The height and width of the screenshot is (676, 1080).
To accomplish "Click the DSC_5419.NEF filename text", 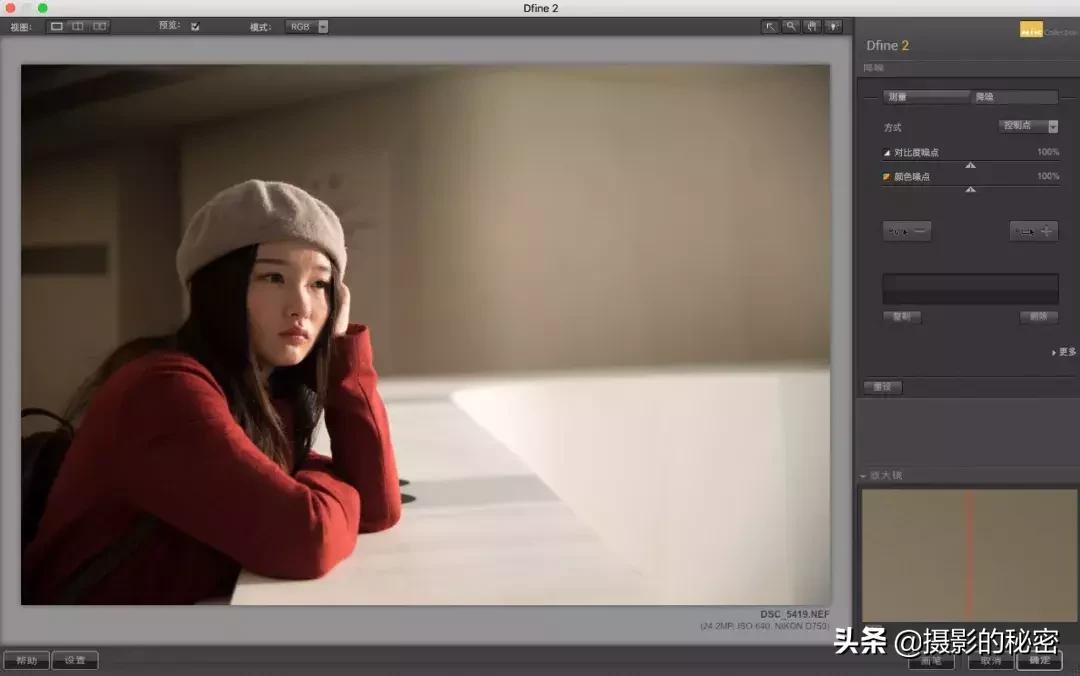I will (795, 614).
